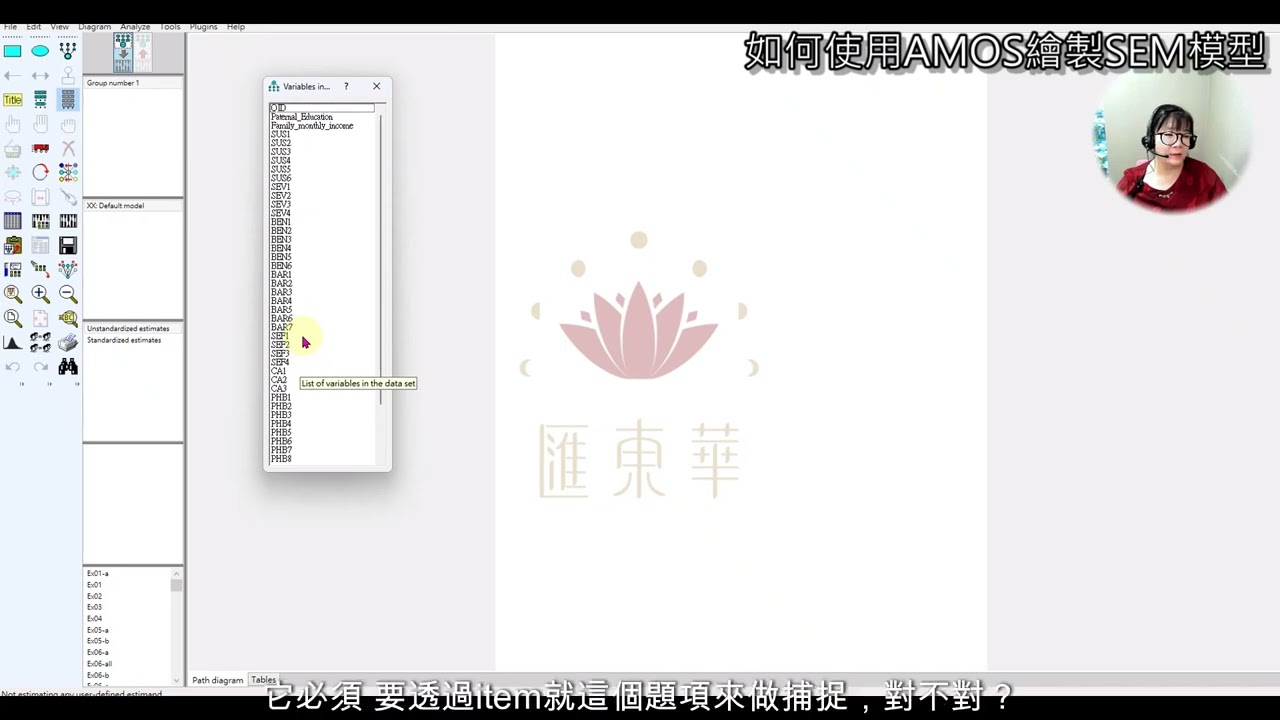Click the print path diagram printer icon
The image size is (1280, 720).
[x=67, y=343]
